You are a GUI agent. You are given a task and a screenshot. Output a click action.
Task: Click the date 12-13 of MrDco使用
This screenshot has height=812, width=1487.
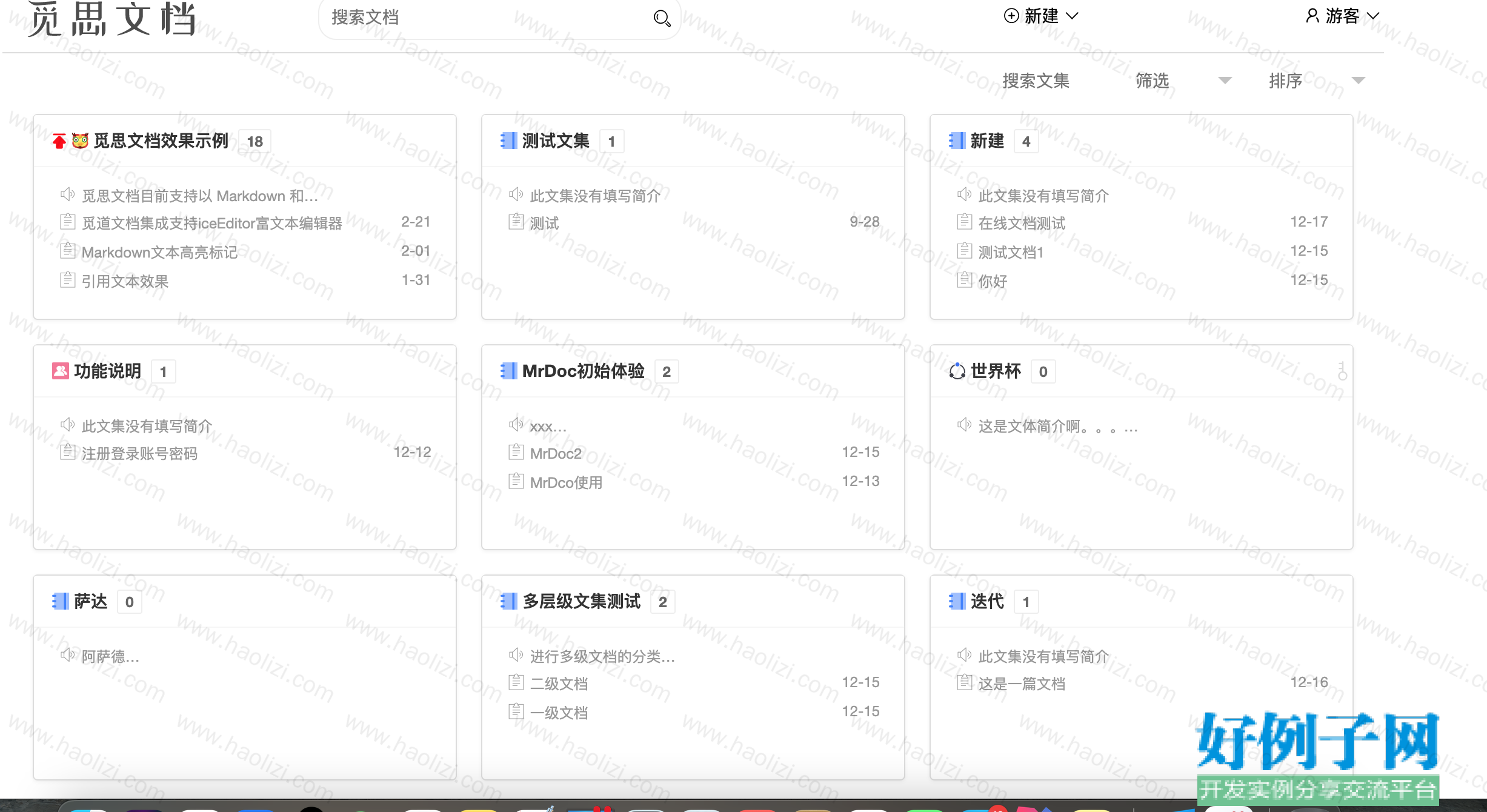pyautogui.click(x=860, y=481)
